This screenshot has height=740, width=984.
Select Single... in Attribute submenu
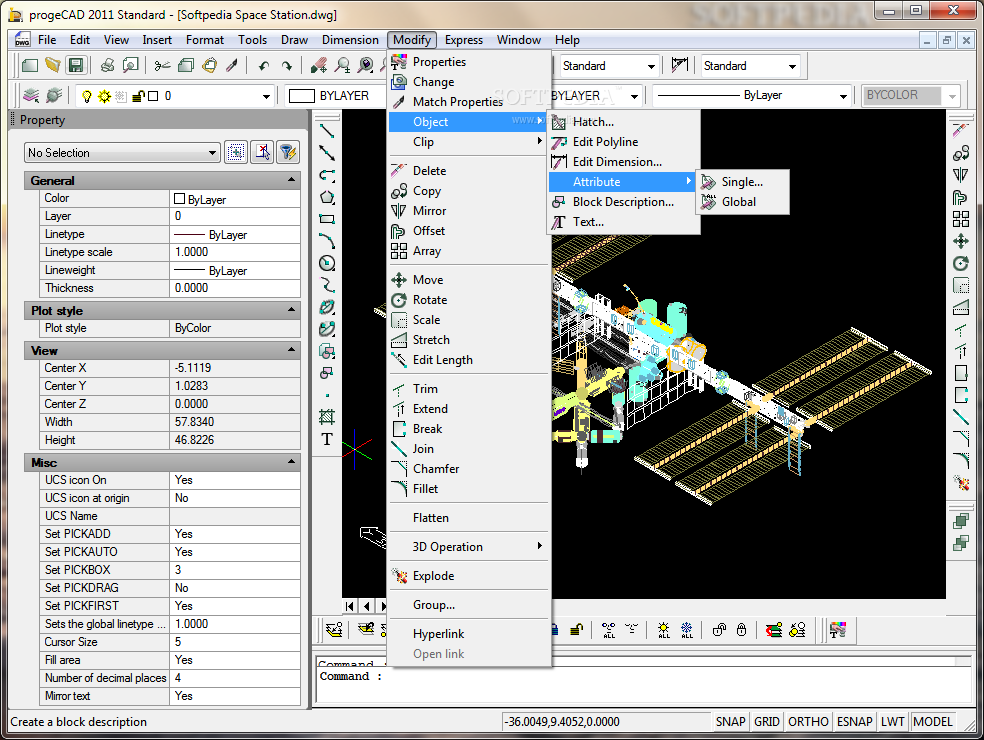coord(742,182)
